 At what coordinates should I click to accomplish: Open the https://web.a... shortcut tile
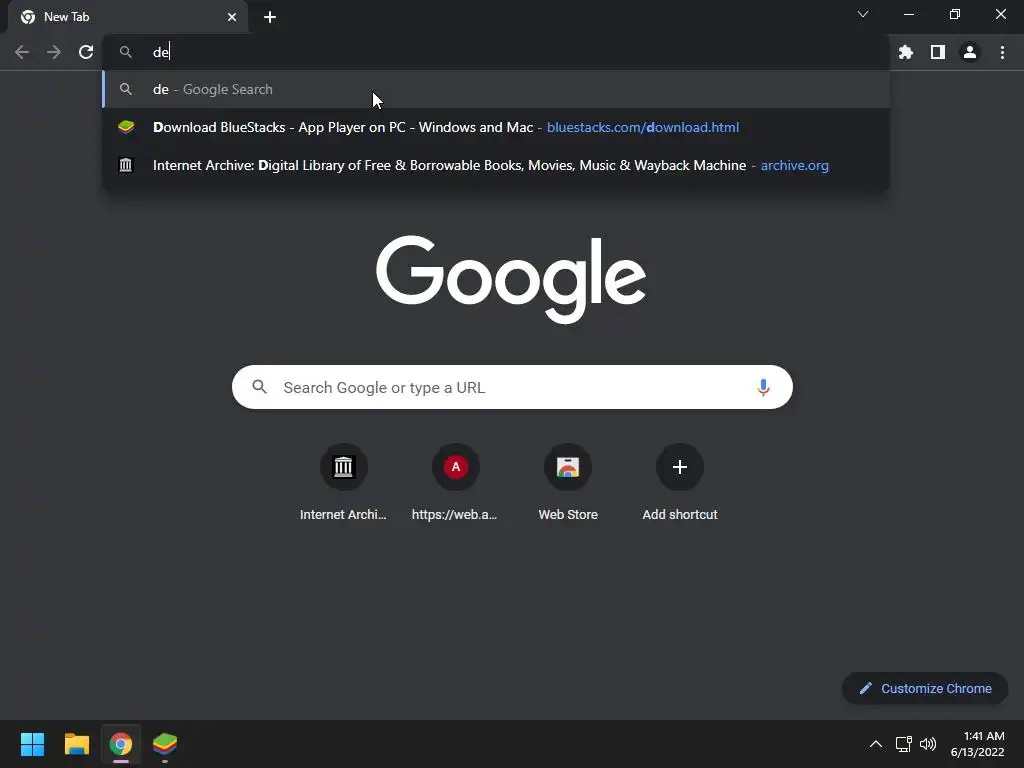(x=455, y=483)
